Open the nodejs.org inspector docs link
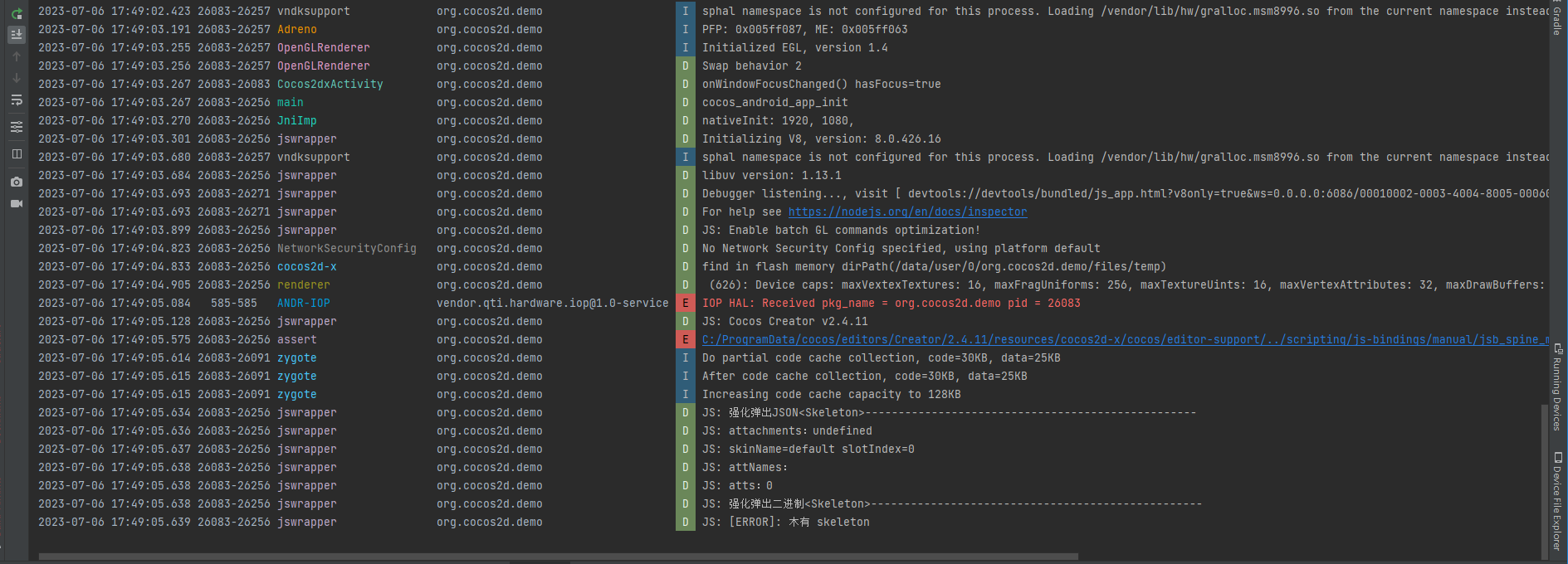 tap(907, 212)
